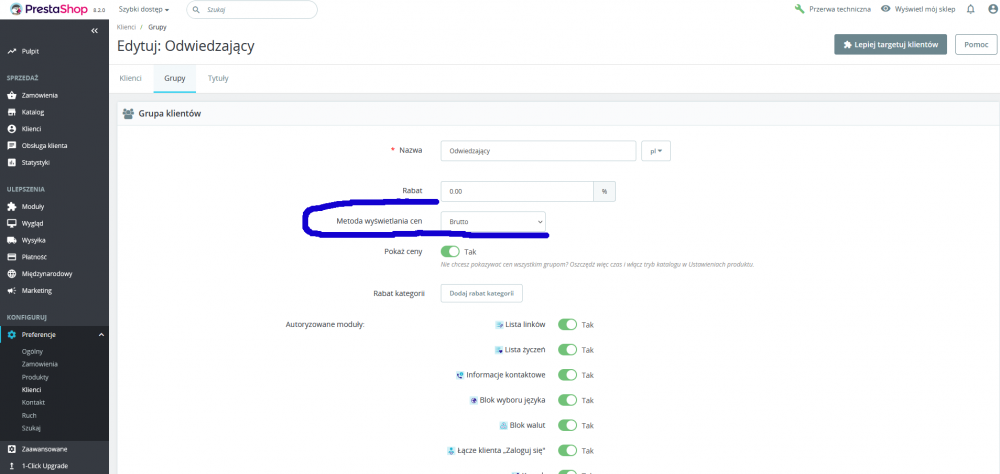The image size is (1000, 474).
Task: Toggle Blok wyboru języka switch
Action: click(x=568, y=400)
